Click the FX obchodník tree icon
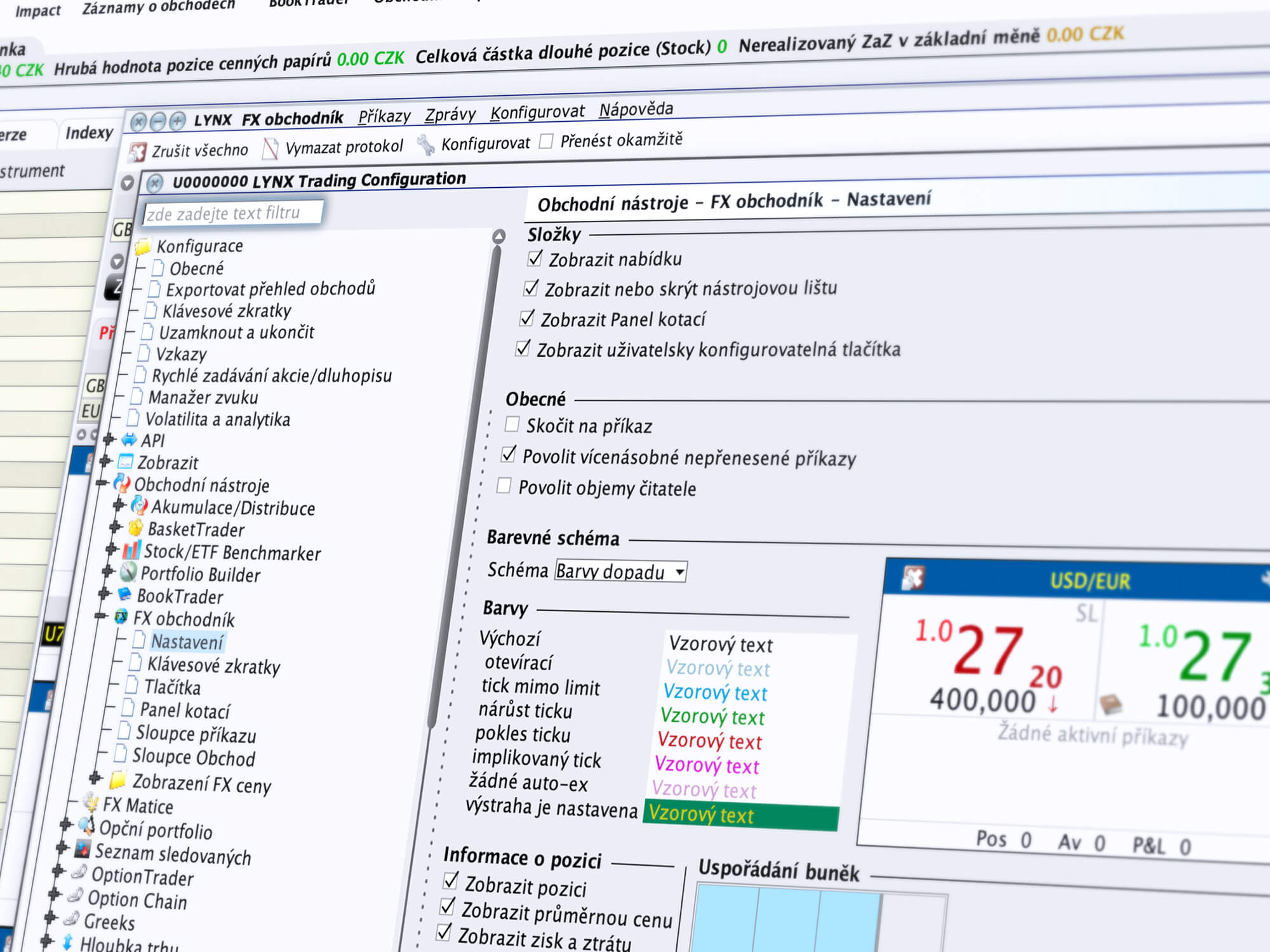The width and height of the screenshot is (1270, 952). (121, 617)
